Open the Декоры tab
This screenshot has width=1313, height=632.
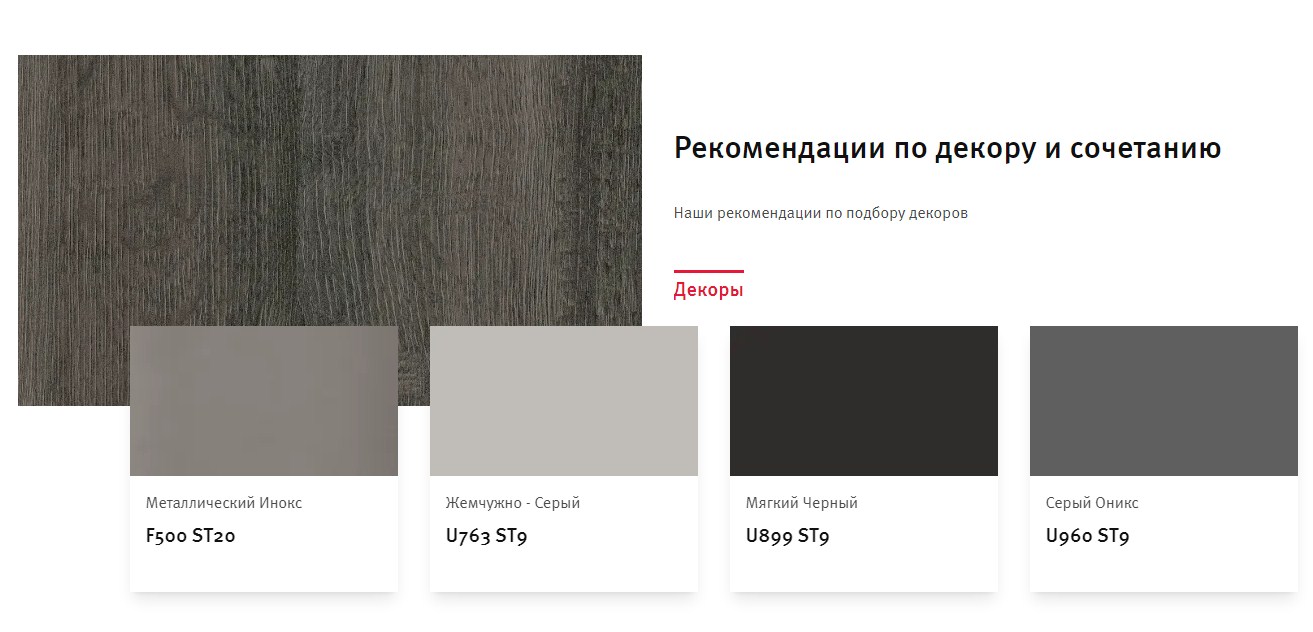coord(708,290)
